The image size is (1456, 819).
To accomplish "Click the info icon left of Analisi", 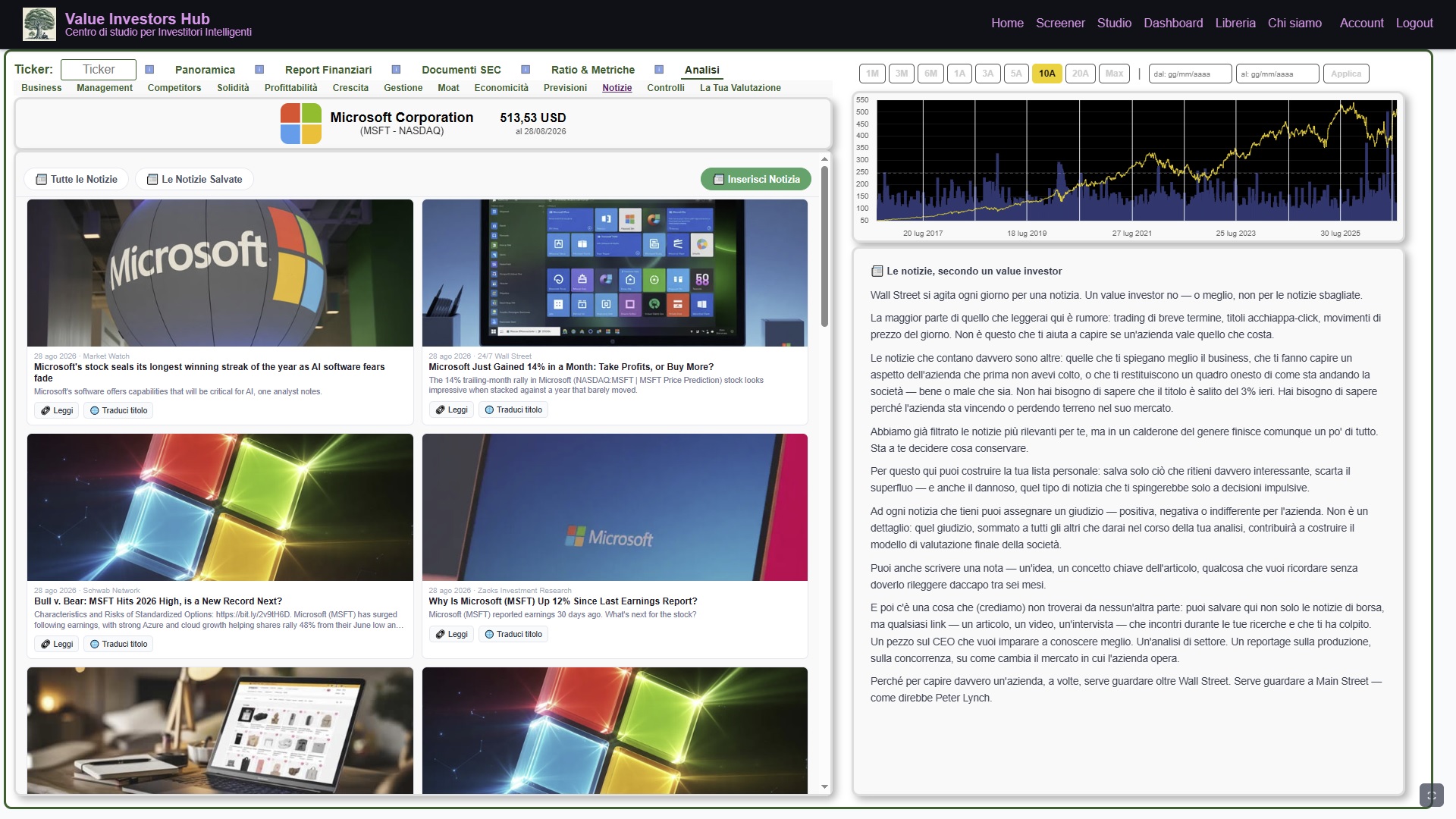I will (659, 70).
